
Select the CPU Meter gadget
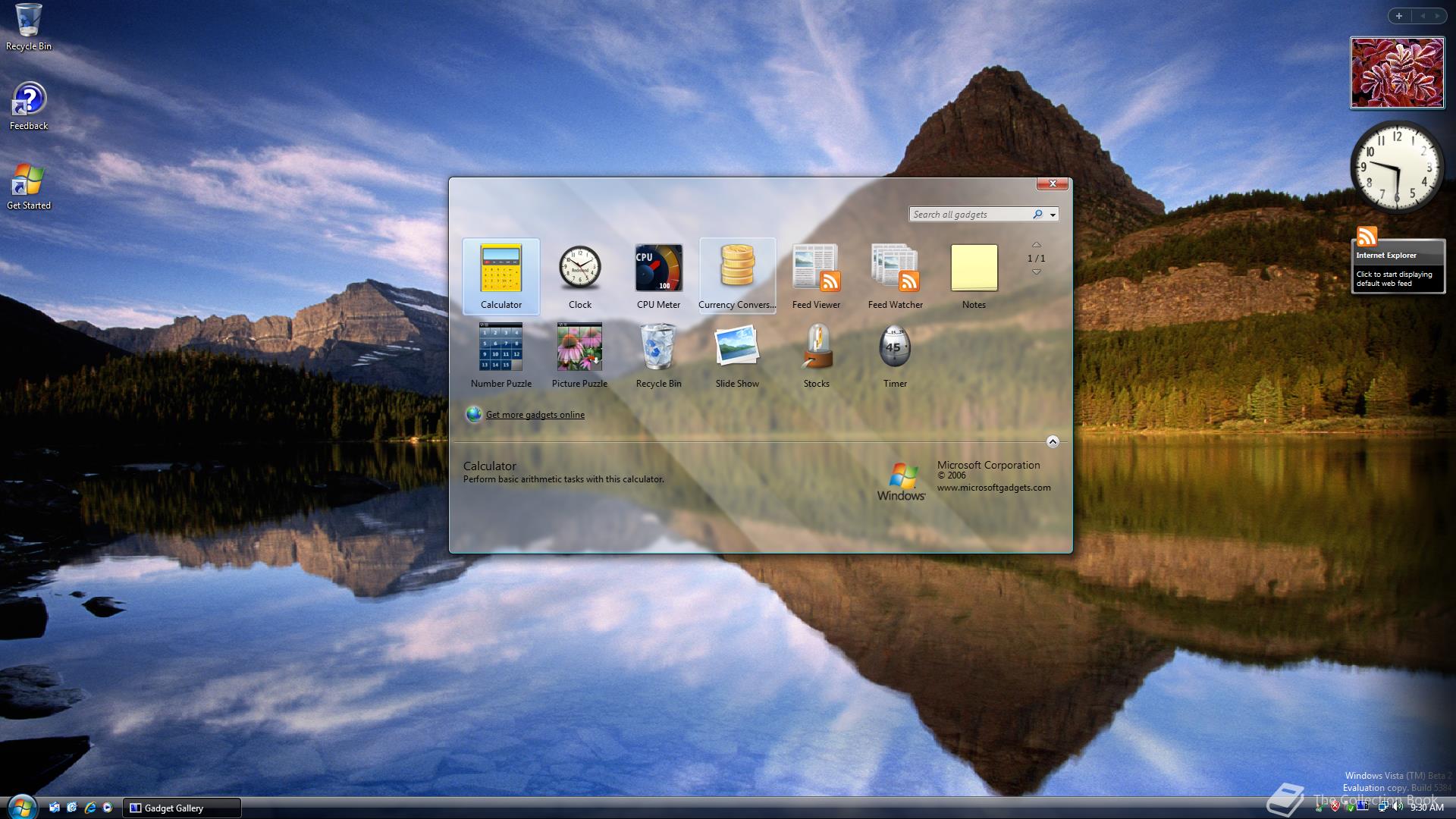[x=658, y=276]
